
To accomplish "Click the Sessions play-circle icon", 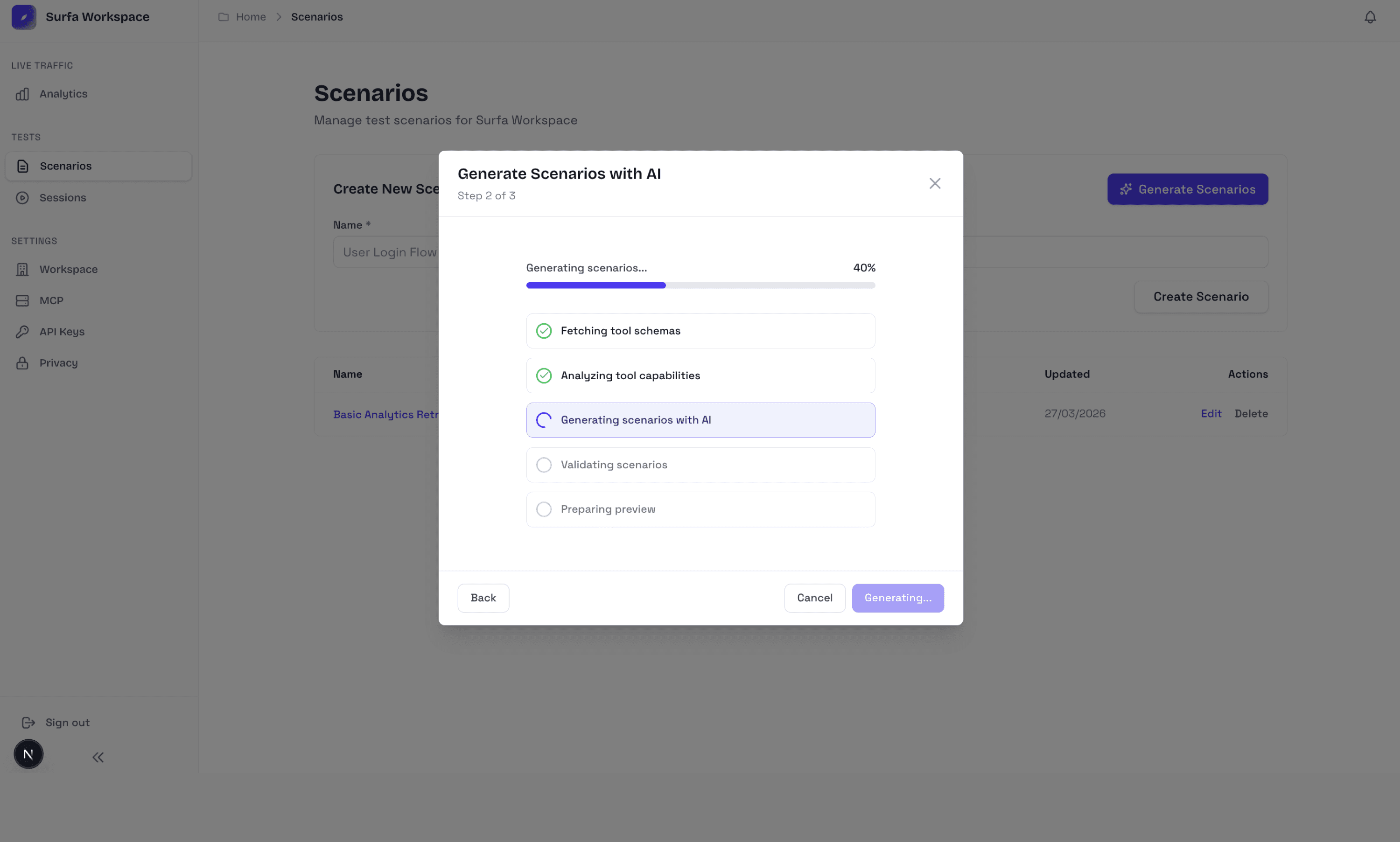I will coord(22,197).
